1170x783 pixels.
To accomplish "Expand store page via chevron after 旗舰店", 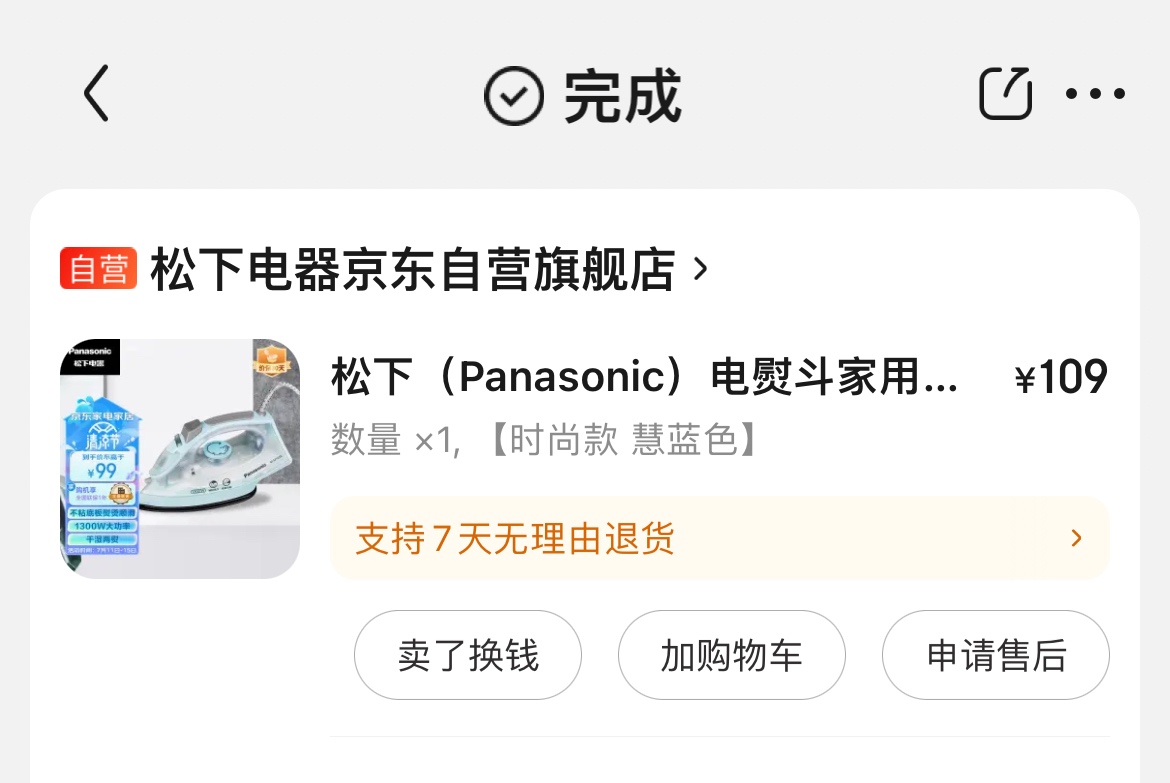I will [x=700, y=269].
